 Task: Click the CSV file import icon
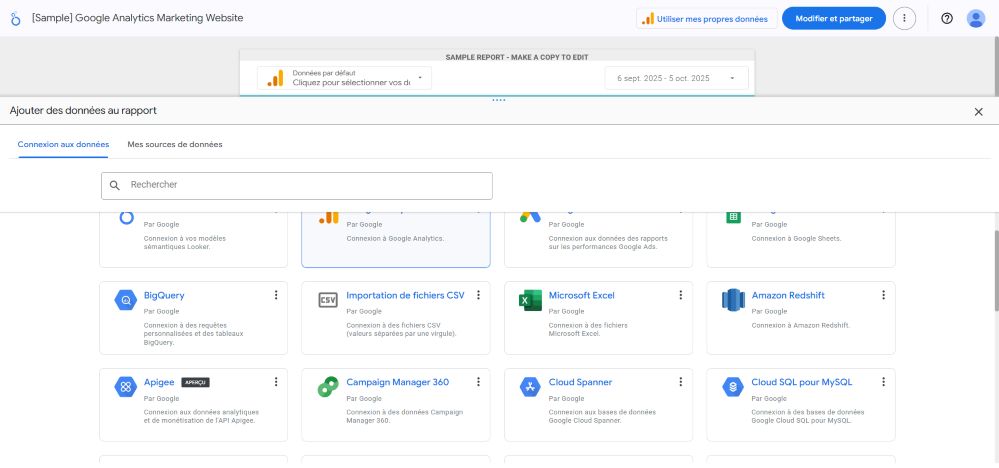pos(327,299)
